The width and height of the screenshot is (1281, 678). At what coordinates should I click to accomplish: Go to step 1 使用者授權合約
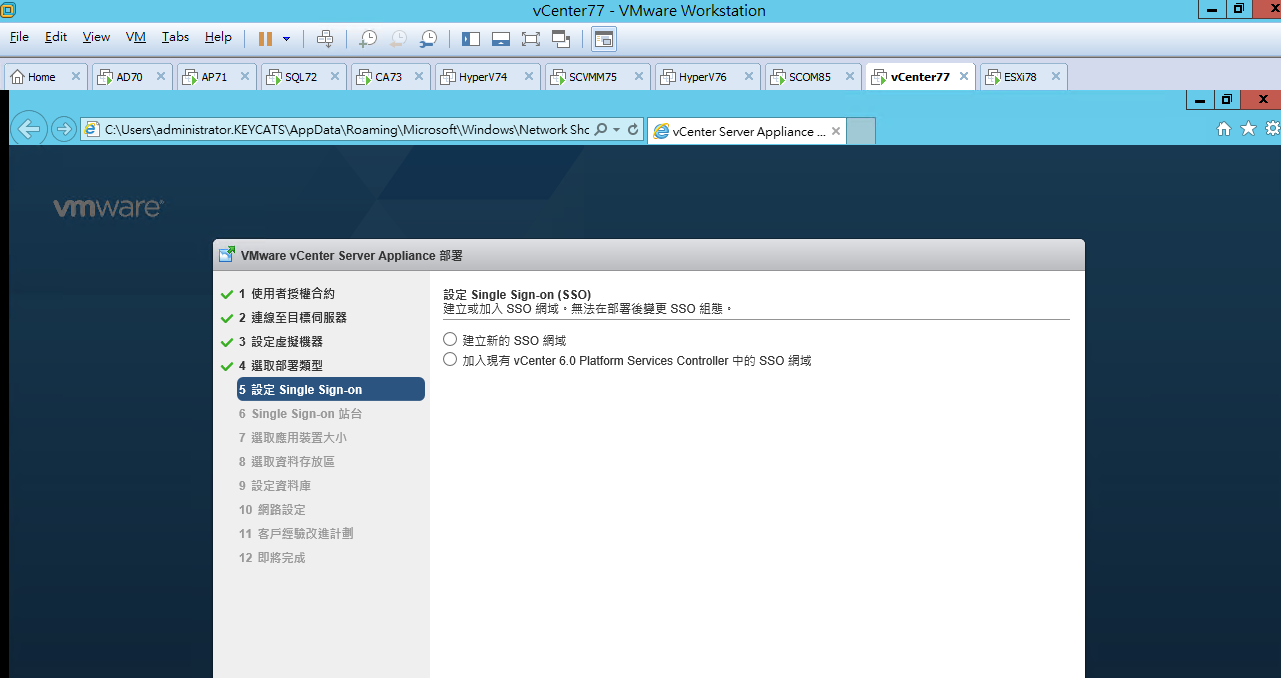(286, 294)
